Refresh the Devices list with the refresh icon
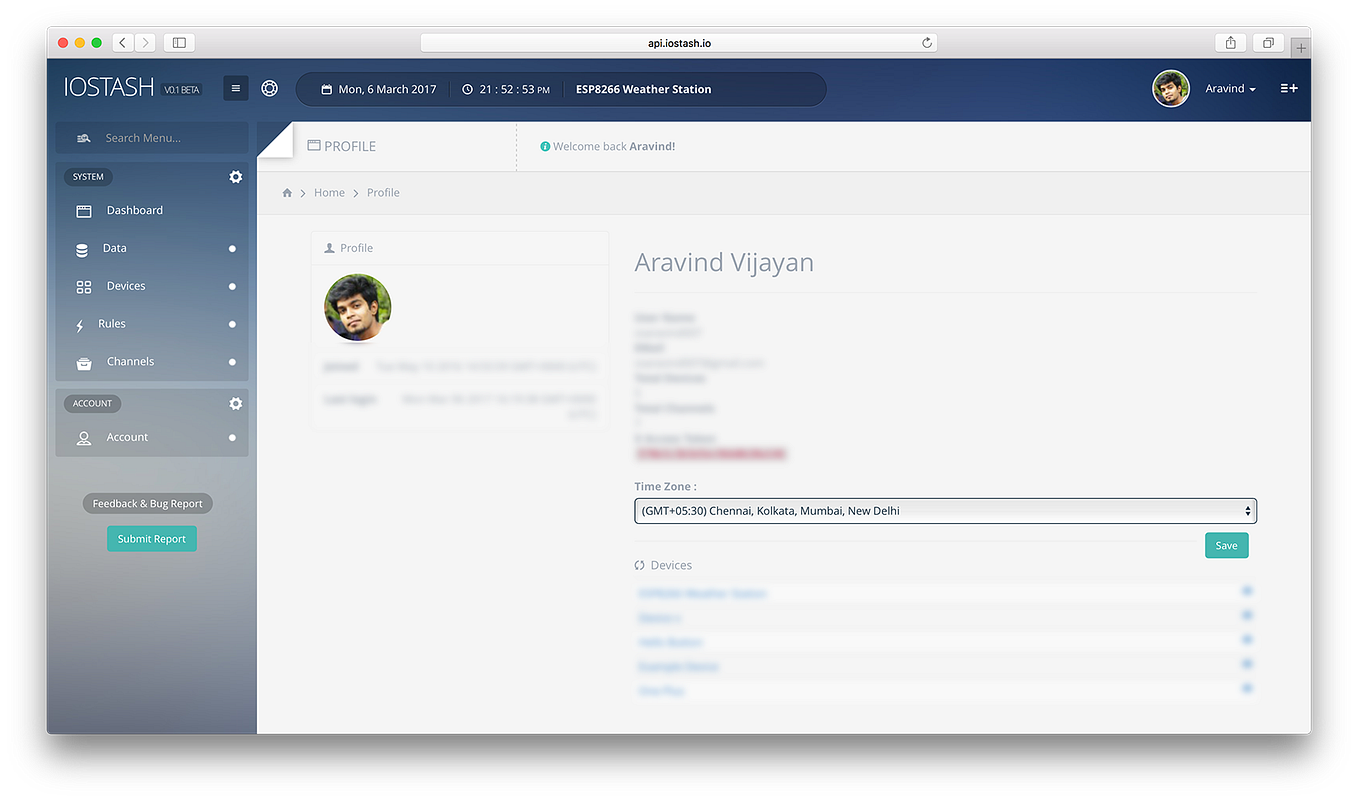This screenshot has width=1358, height=801. pyautogui.click(x=637, y=565)
